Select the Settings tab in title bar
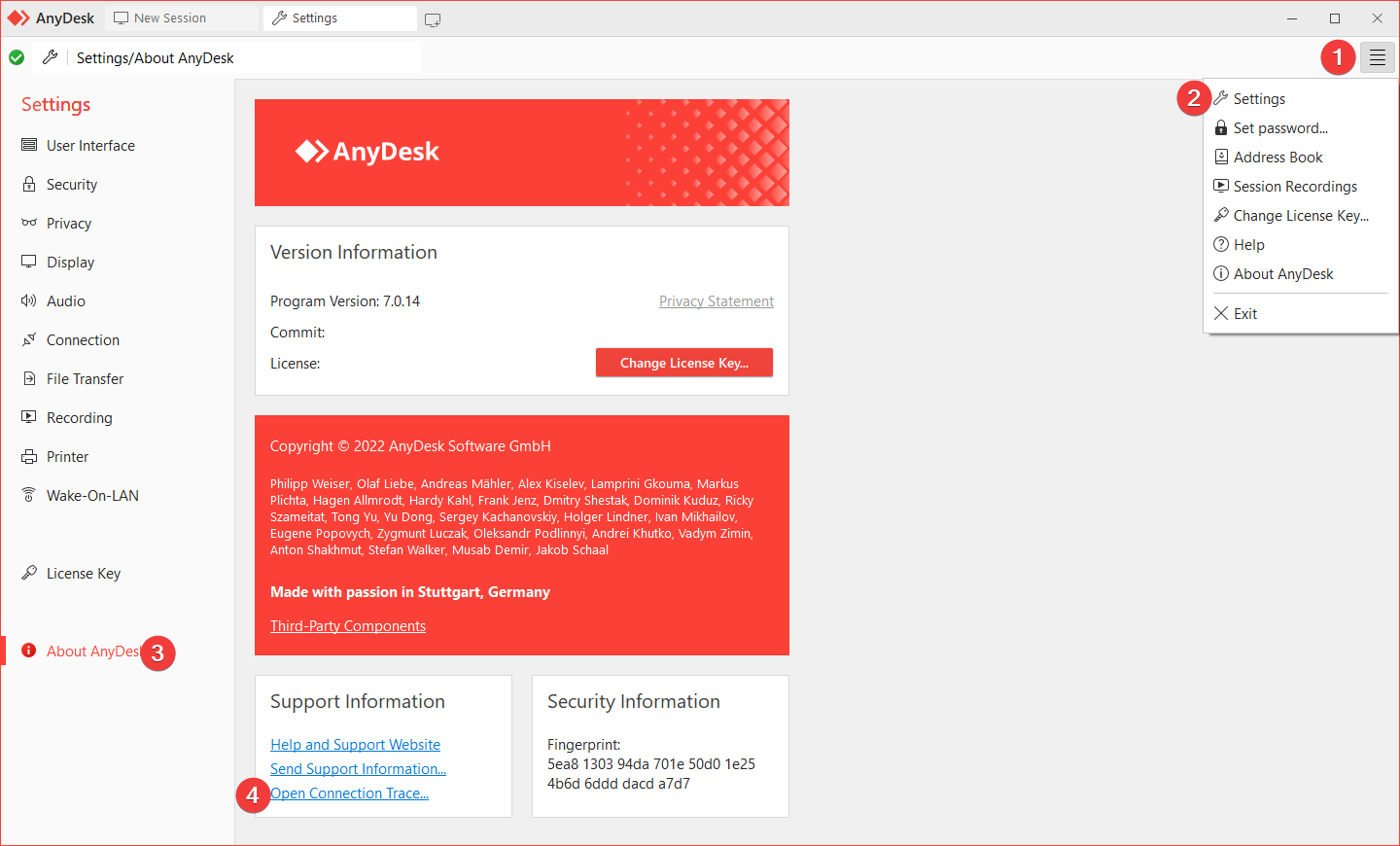The width and height of the screenshot is (1400, 846). coord(340,18)
